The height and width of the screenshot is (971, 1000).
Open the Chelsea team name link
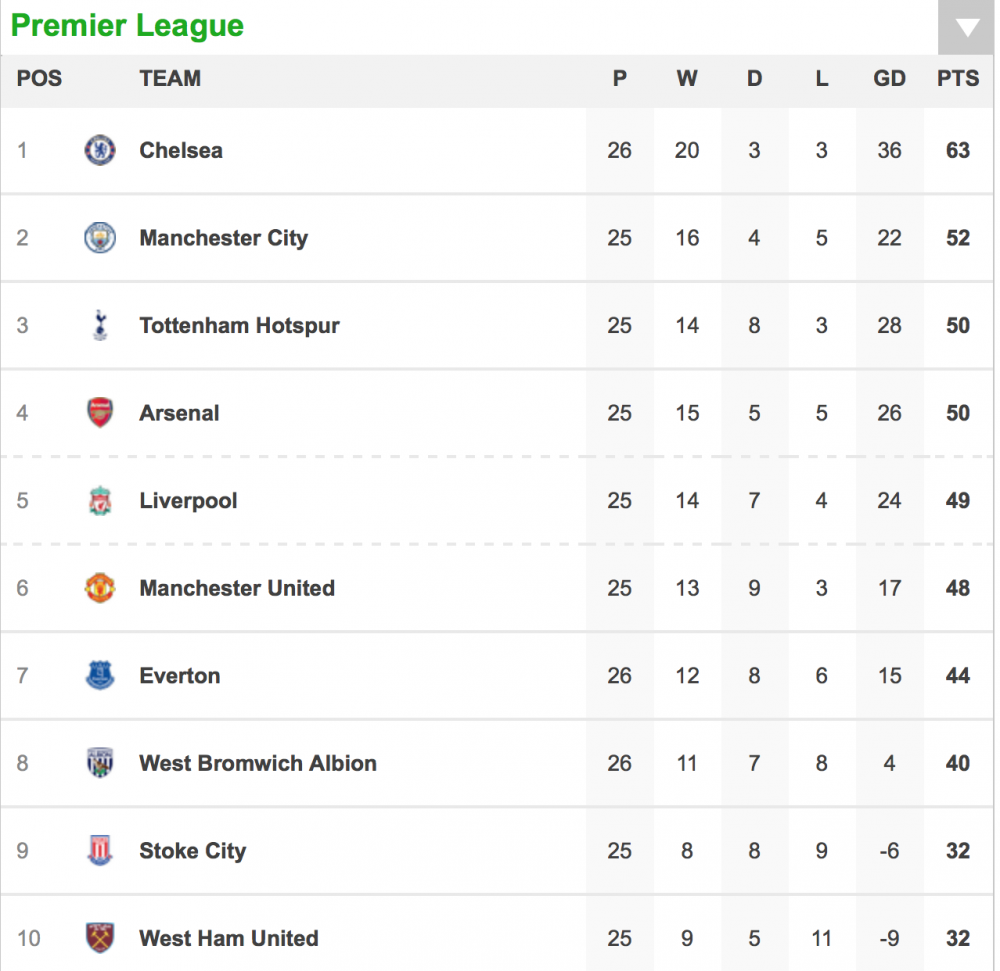[181, 151]
